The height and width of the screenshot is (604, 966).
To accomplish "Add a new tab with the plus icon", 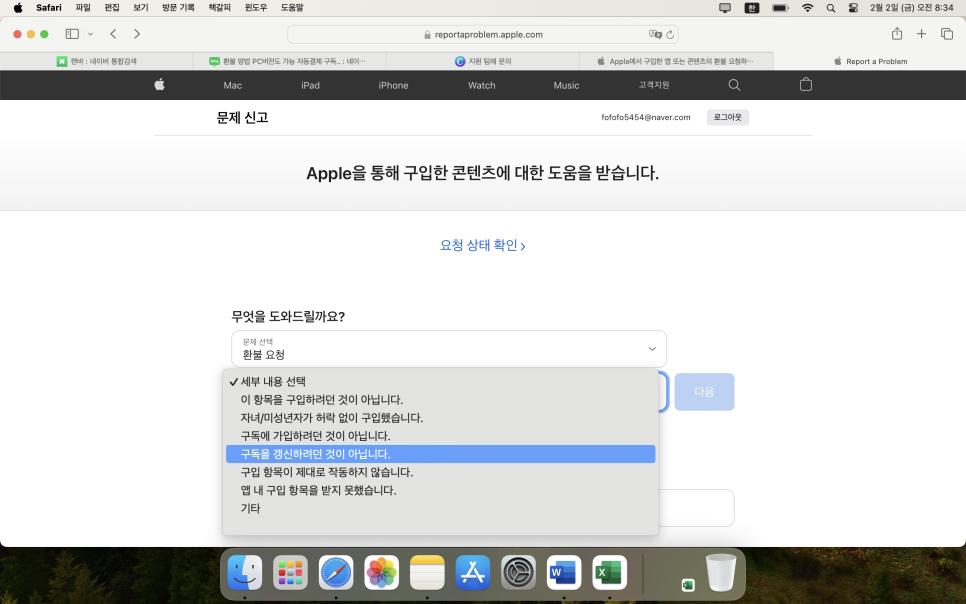I will pyautogui.click(x=922, y=34).
